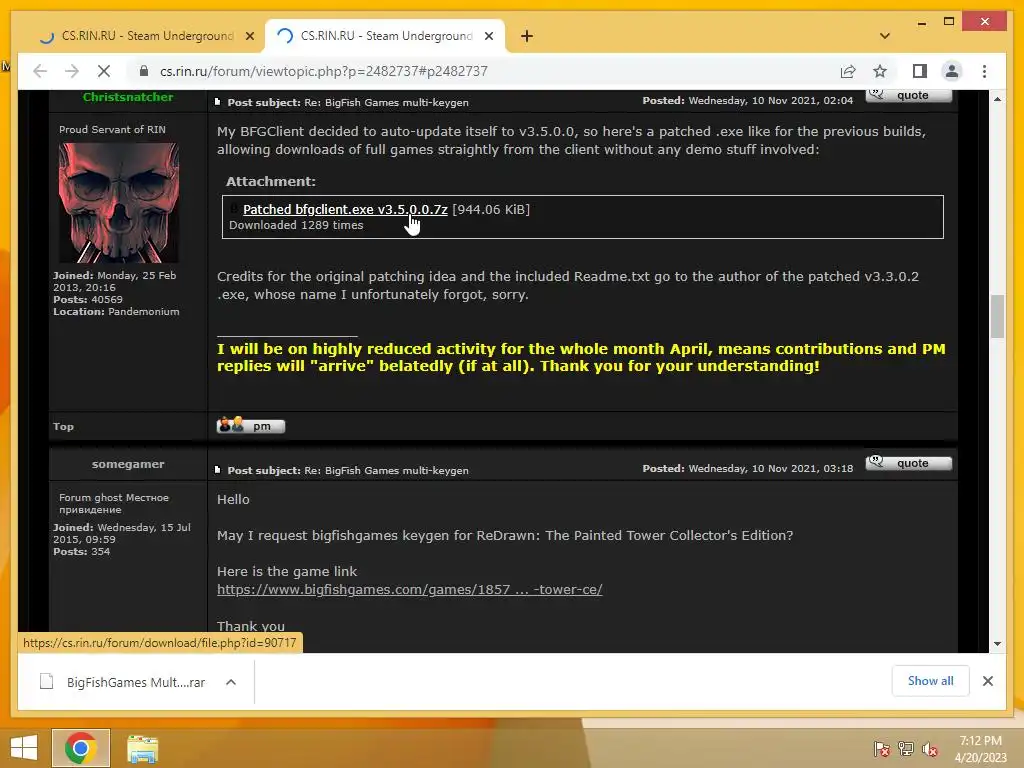1024x768 pixels.
Task: Open the bigfishgames.com game link
Action: coord(409,589)
